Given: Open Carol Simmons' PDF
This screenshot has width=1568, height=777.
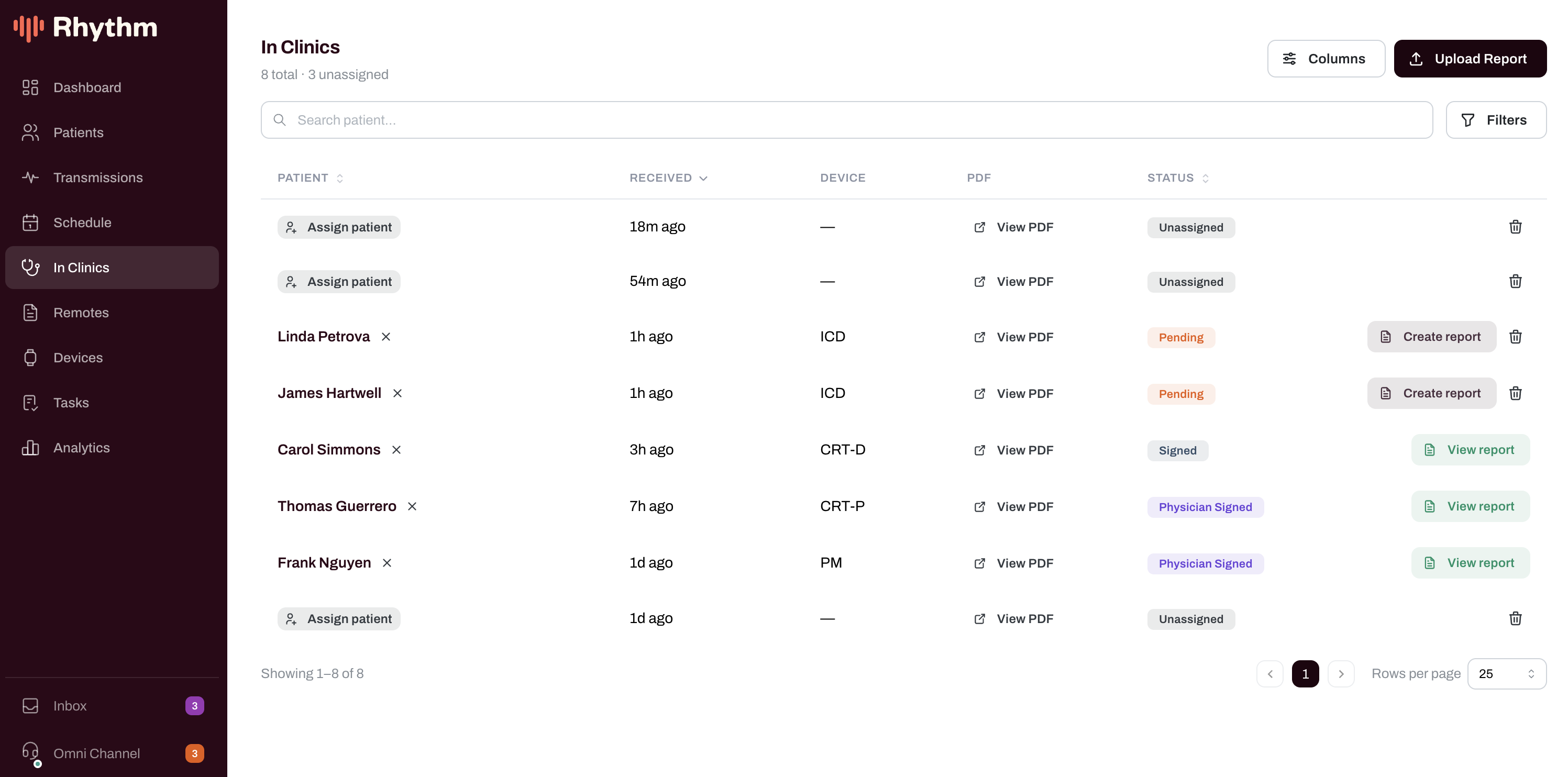Looking at the screenshot, I should coord(1013,450).
